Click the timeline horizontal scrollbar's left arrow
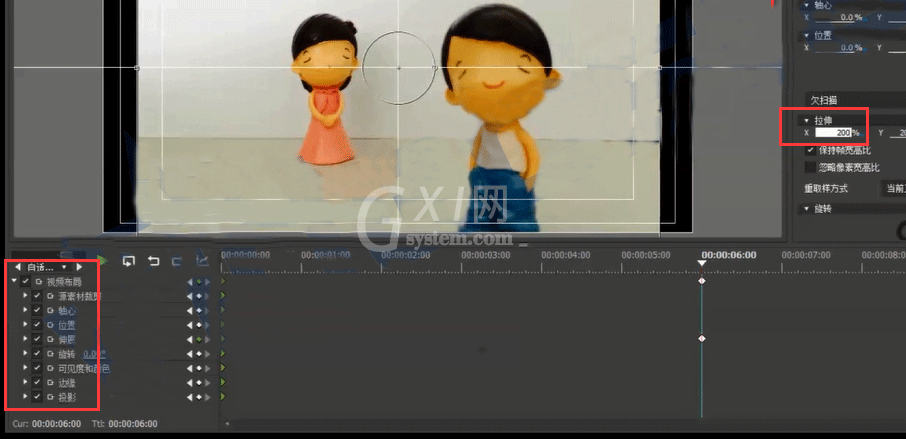The height and width of the screenshot is (439, 906). (226, 424)
